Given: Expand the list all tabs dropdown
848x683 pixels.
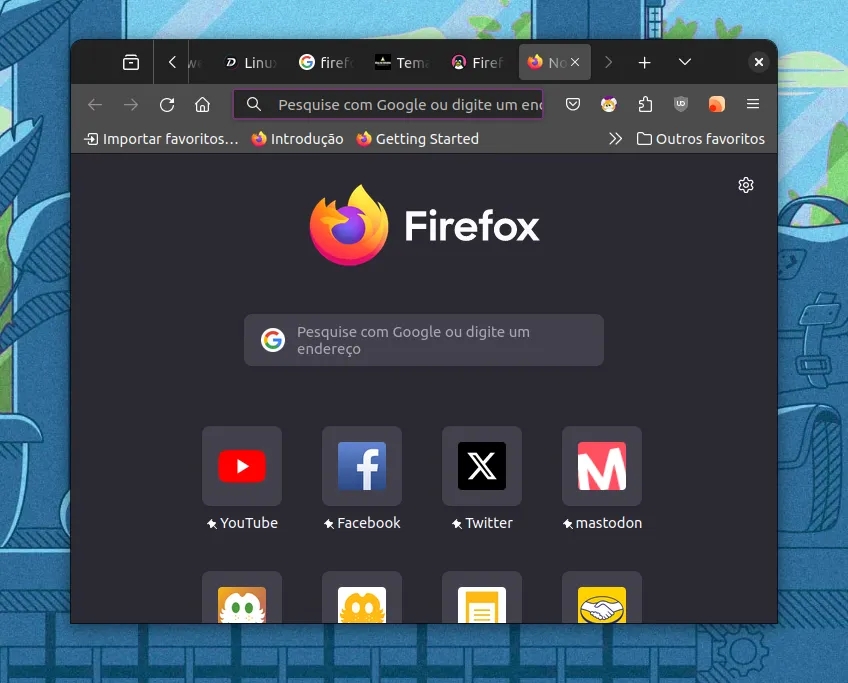Looking at the screenshot, I should (685, 62).
